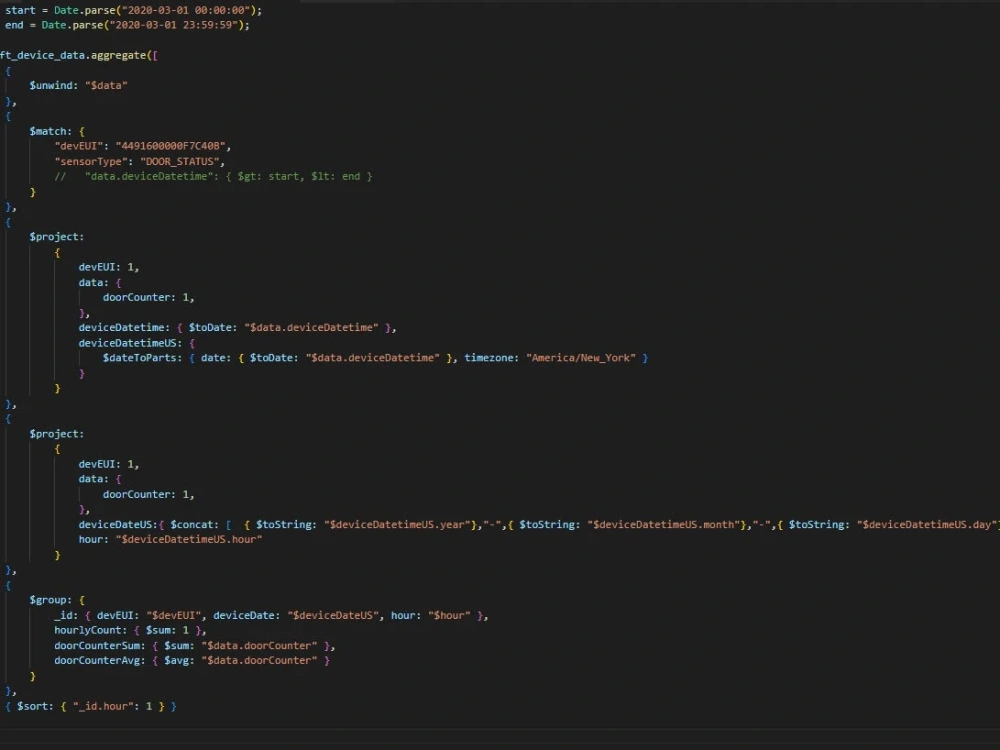1000x750 pixels.
Task: Click the "$deviceDatetimeUS.month" string
Action: [664, 525]
